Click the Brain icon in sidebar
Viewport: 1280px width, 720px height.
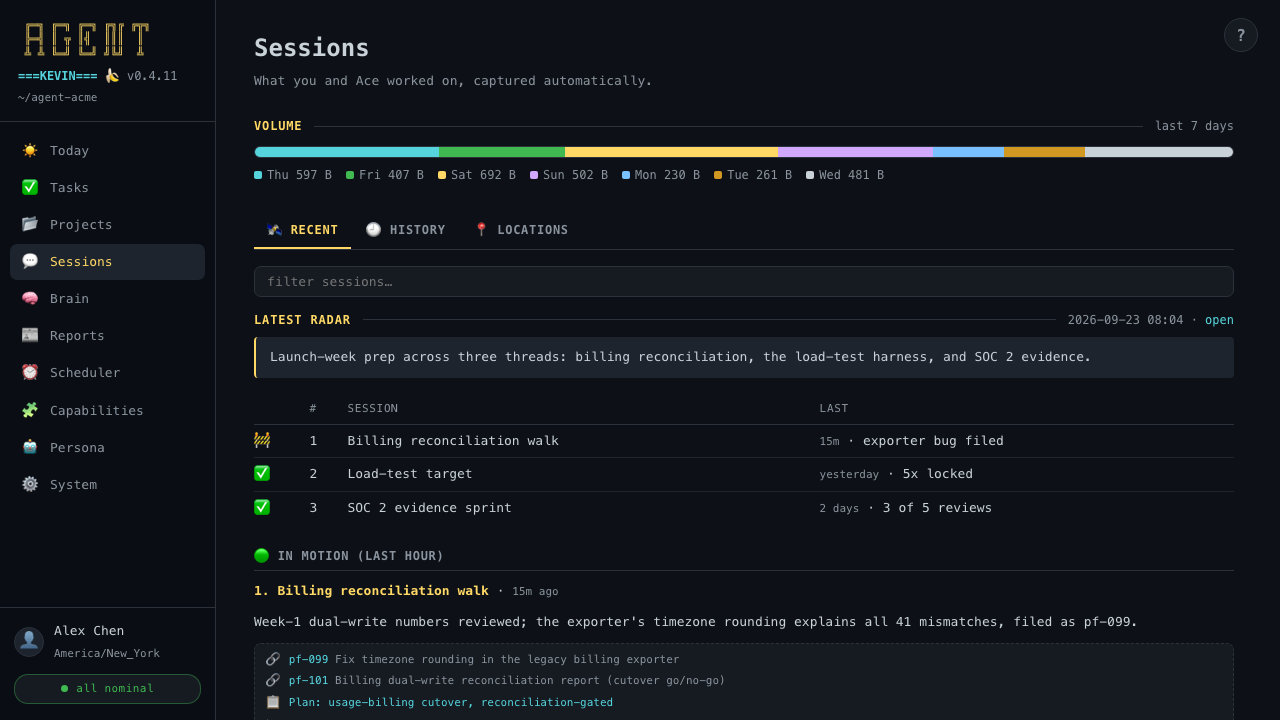pyautogui.click(x=30, y=298)
